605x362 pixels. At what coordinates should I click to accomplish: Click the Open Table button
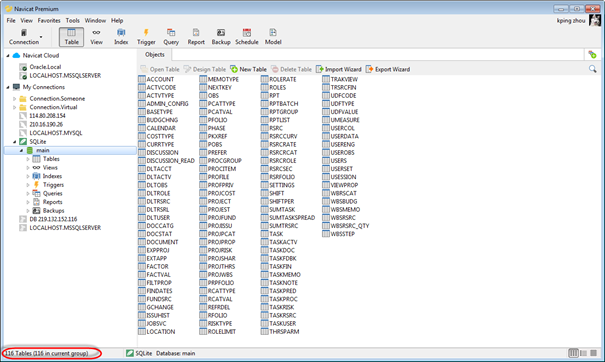160,69
